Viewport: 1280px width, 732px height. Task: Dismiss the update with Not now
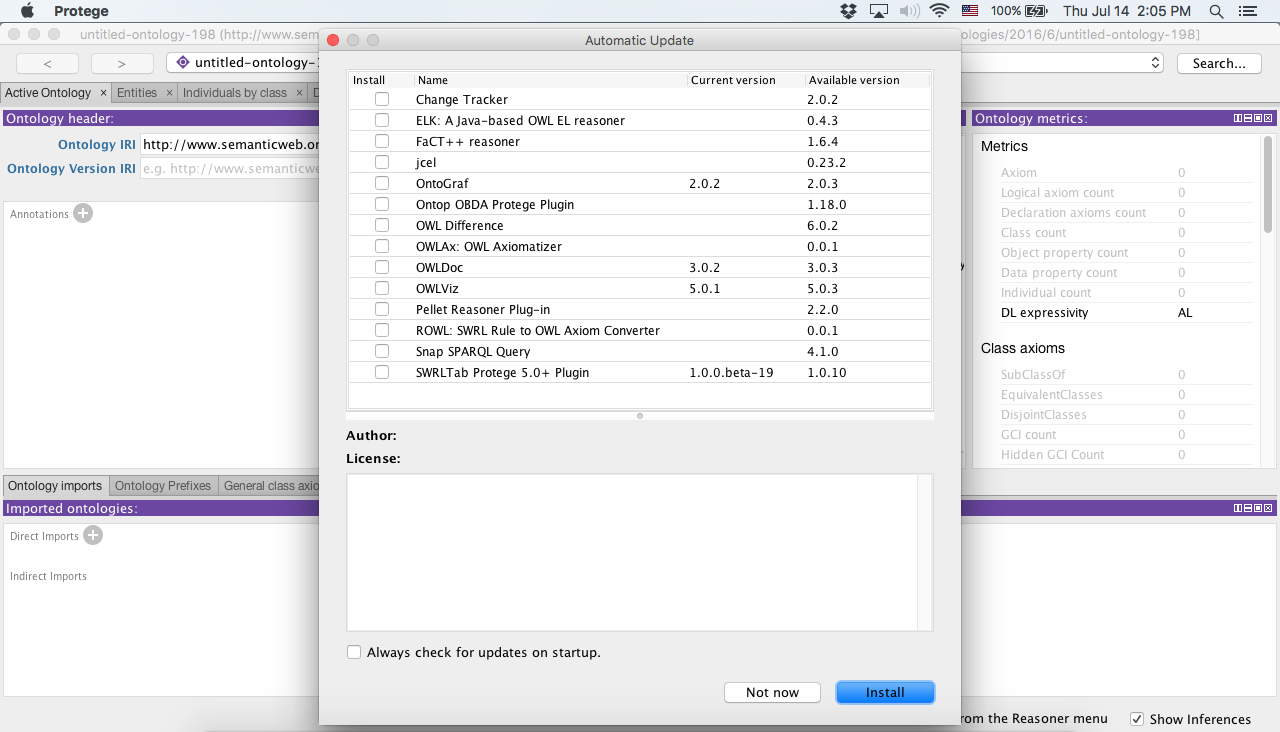click(x=772, y=692)
